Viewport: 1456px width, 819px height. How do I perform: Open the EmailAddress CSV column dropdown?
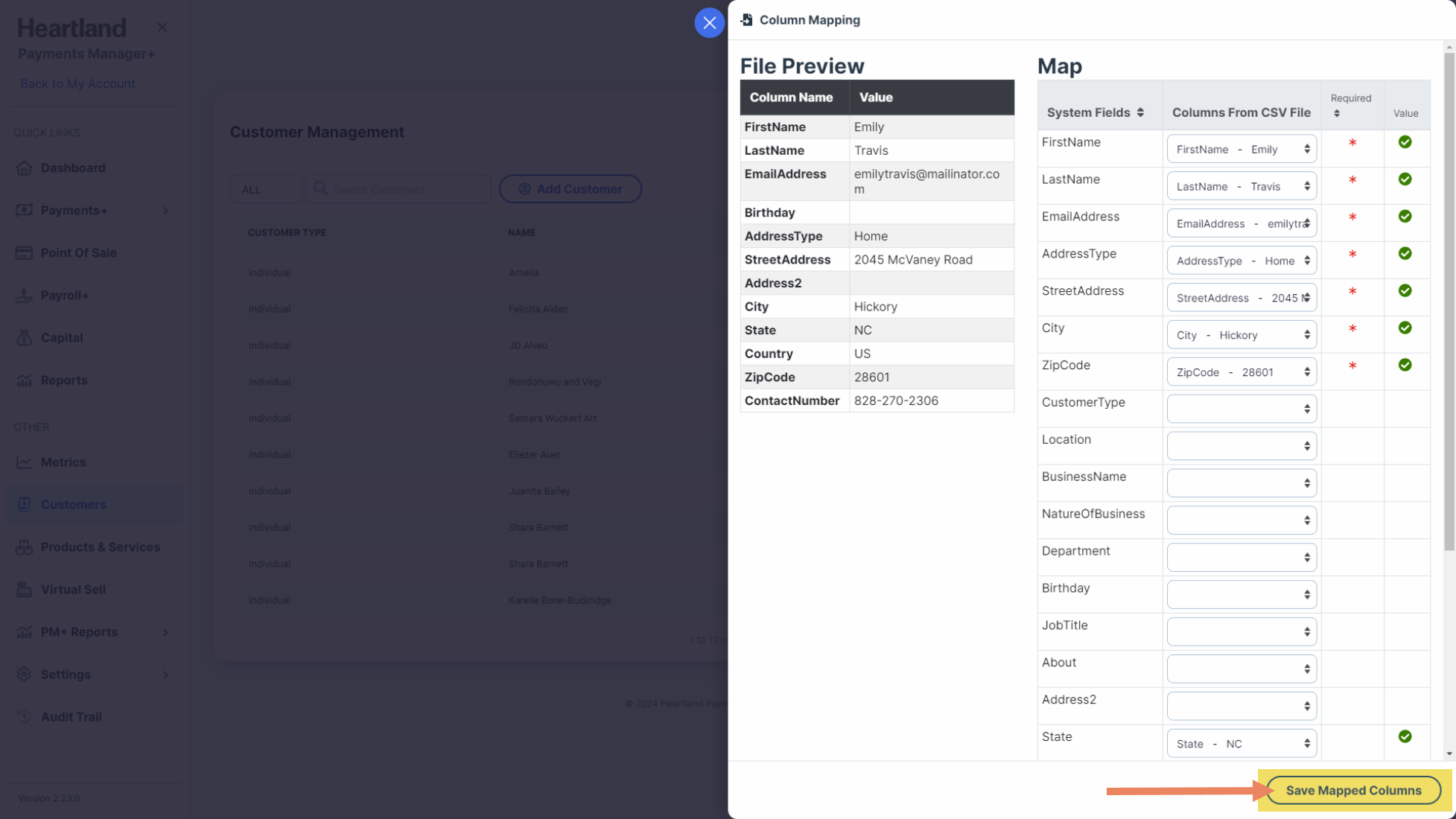[x=1242, y=223]
